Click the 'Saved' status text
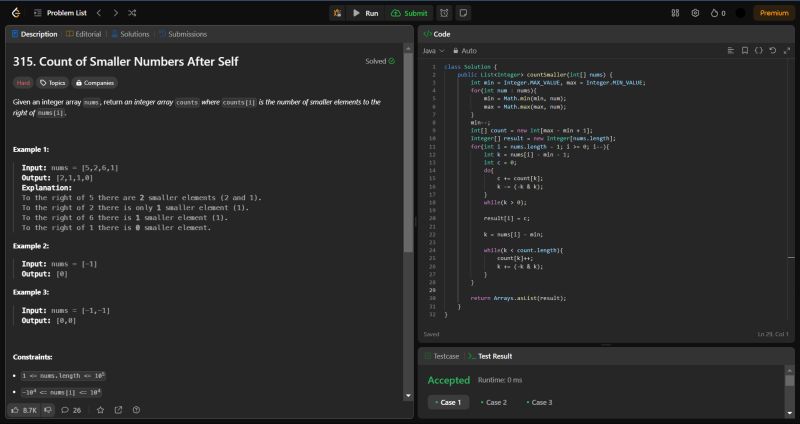 point(431,334)
